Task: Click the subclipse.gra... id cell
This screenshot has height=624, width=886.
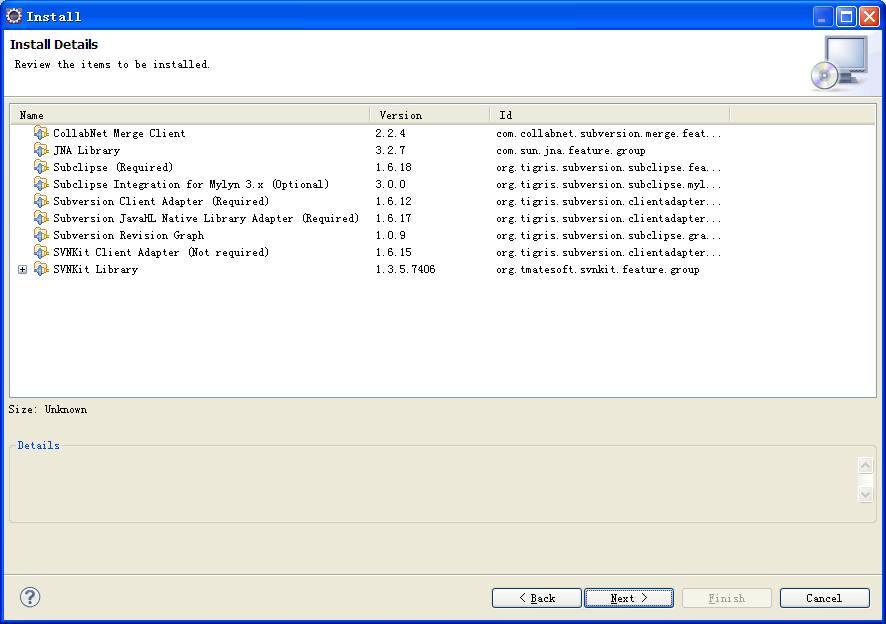Action: pos(609,235)
